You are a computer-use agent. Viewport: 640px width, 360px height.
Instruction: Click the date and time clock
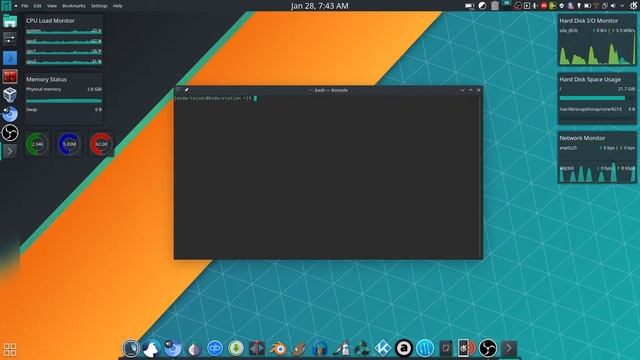[x=320, y=6]
